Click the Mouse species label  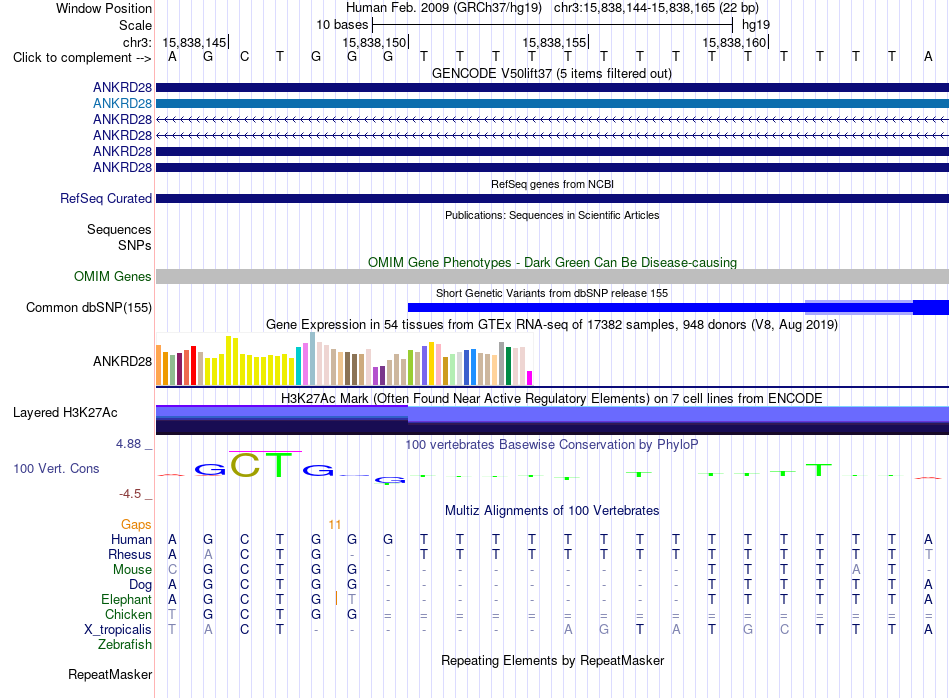[x=132, y=570]
